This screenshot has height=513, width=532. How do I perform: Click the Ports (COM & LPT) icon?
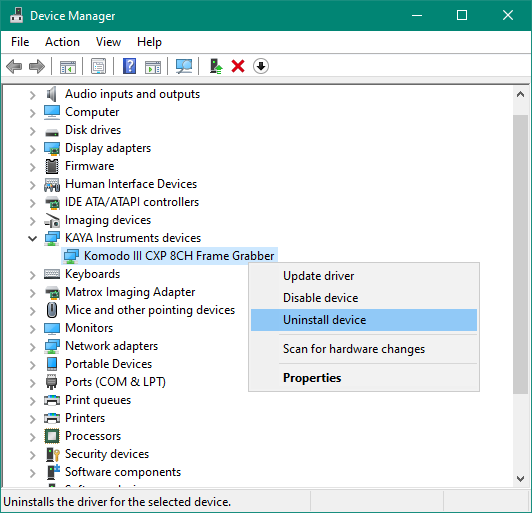52,382
